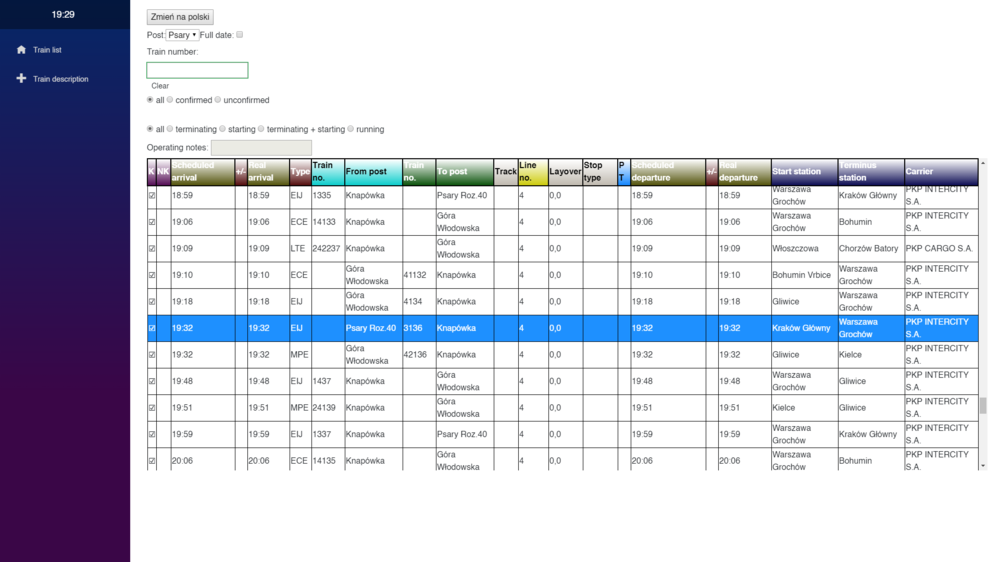Screen dimensions: 1000x562
Task: Click the LTE train type cell
Action: 300,249
